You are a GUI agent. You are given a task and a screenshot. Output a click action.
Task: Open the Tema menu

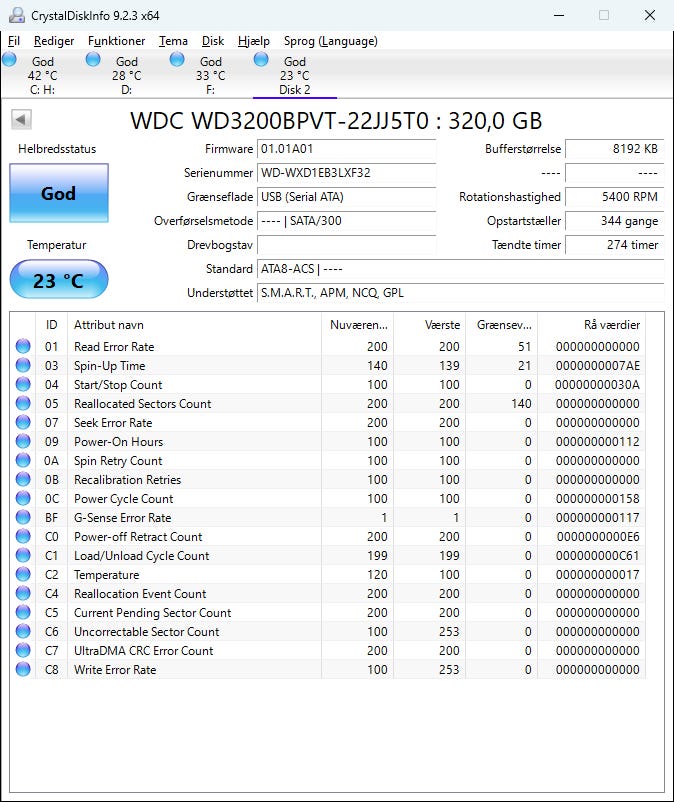[x=173, y=41]
